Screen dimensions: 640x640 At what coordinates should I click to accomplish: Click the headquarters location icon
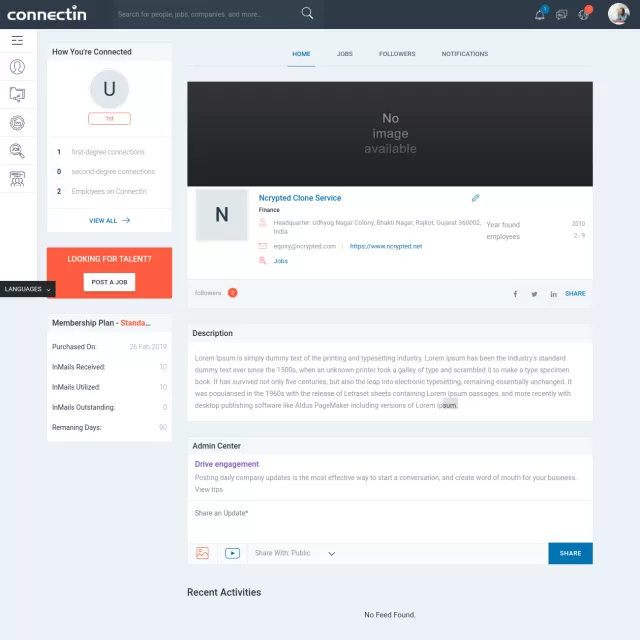[x=263, y=223]
